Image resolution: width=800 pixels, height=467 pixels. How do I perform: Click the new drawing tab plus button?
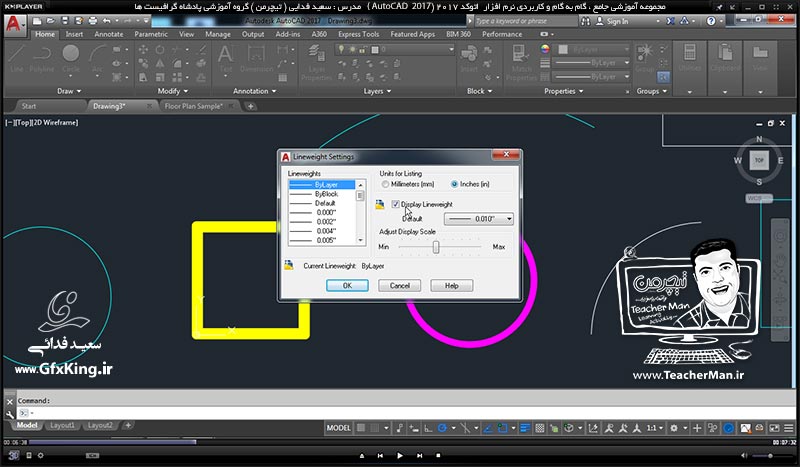point(250,106)
